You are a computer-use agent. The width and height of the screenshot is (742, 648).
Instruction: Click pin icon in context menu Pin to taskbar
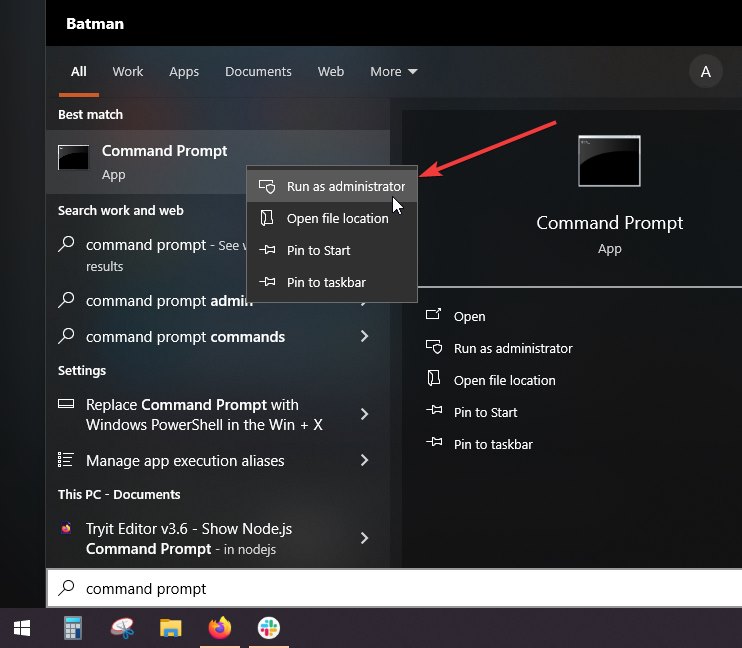(x=267, y=282)
